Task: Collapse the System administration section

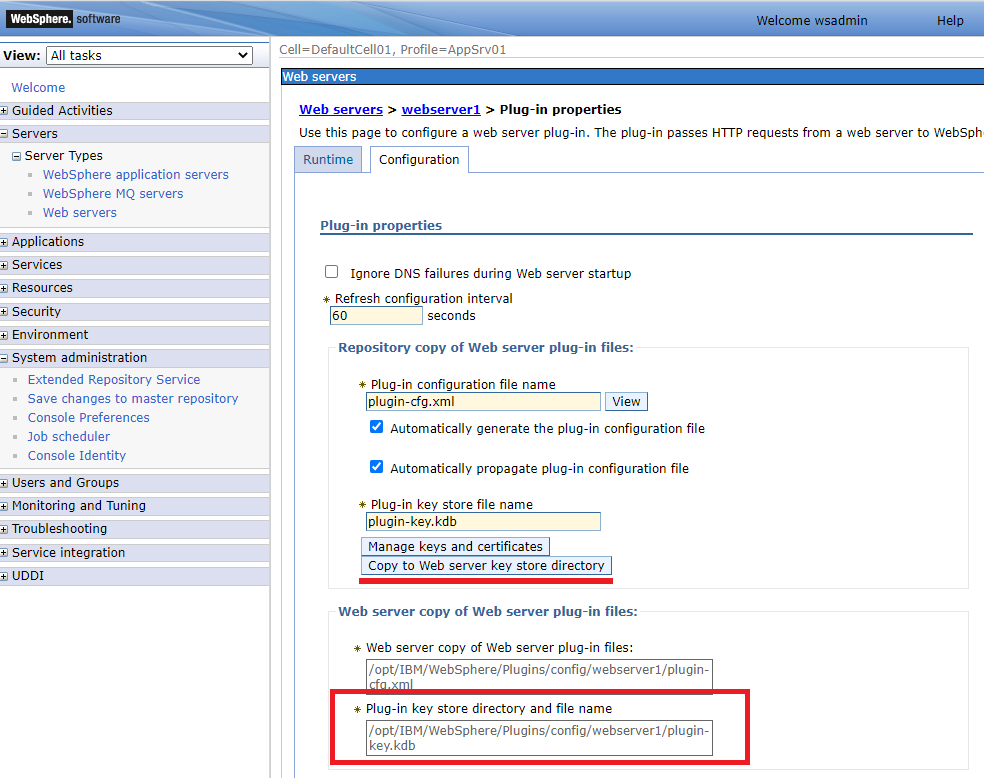Action: pos(4,358)
